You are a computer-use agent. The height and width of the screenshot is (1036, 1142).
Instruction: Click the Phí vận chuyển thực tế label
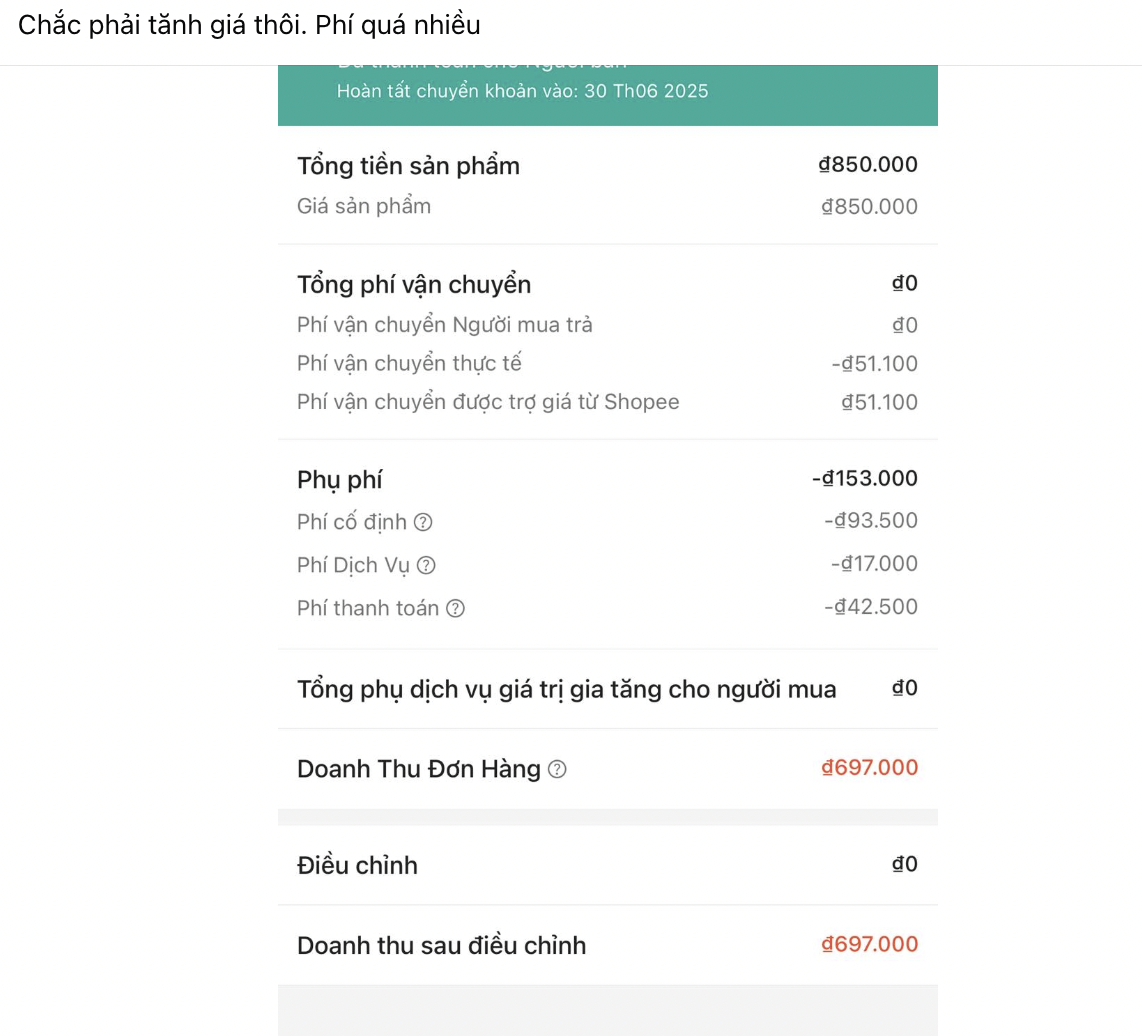409,363
